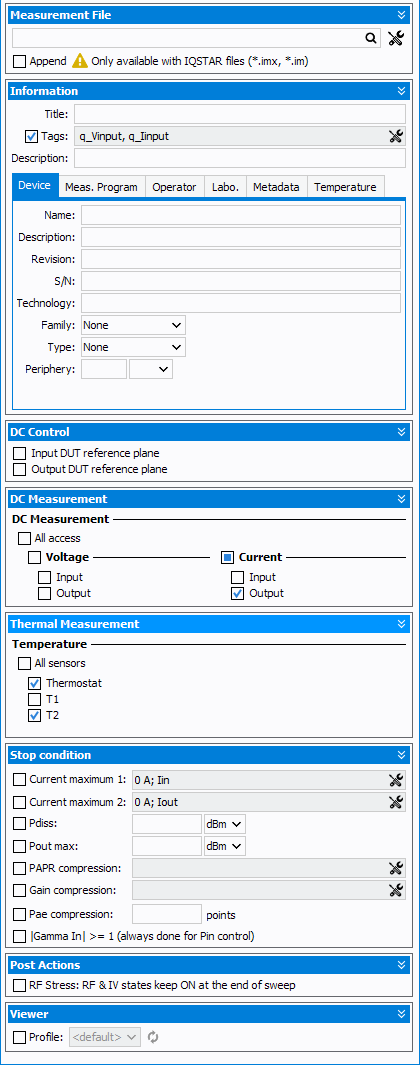The height and width of the screenshot is (1065, 420).
Task: Configure Current maximum 2 wrench icon
Action: click(x=396, y=802)
